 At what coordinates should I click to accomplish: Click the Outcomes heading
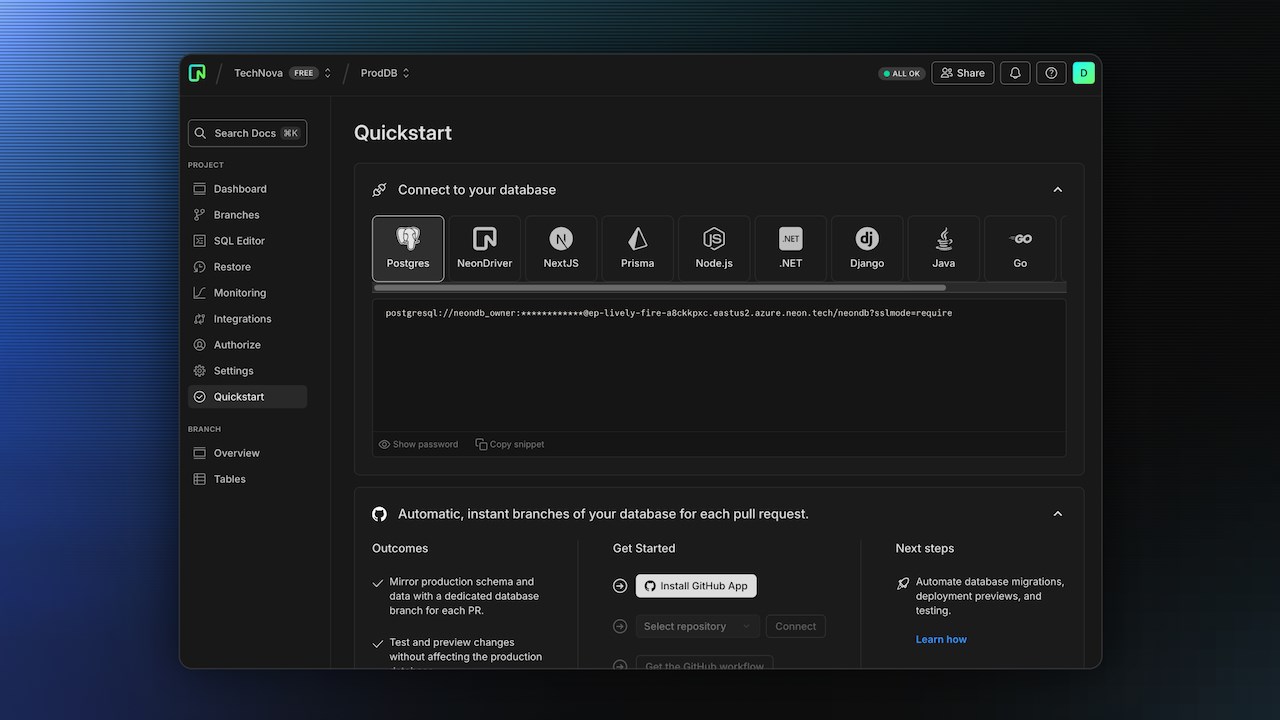tap(400, 548)
